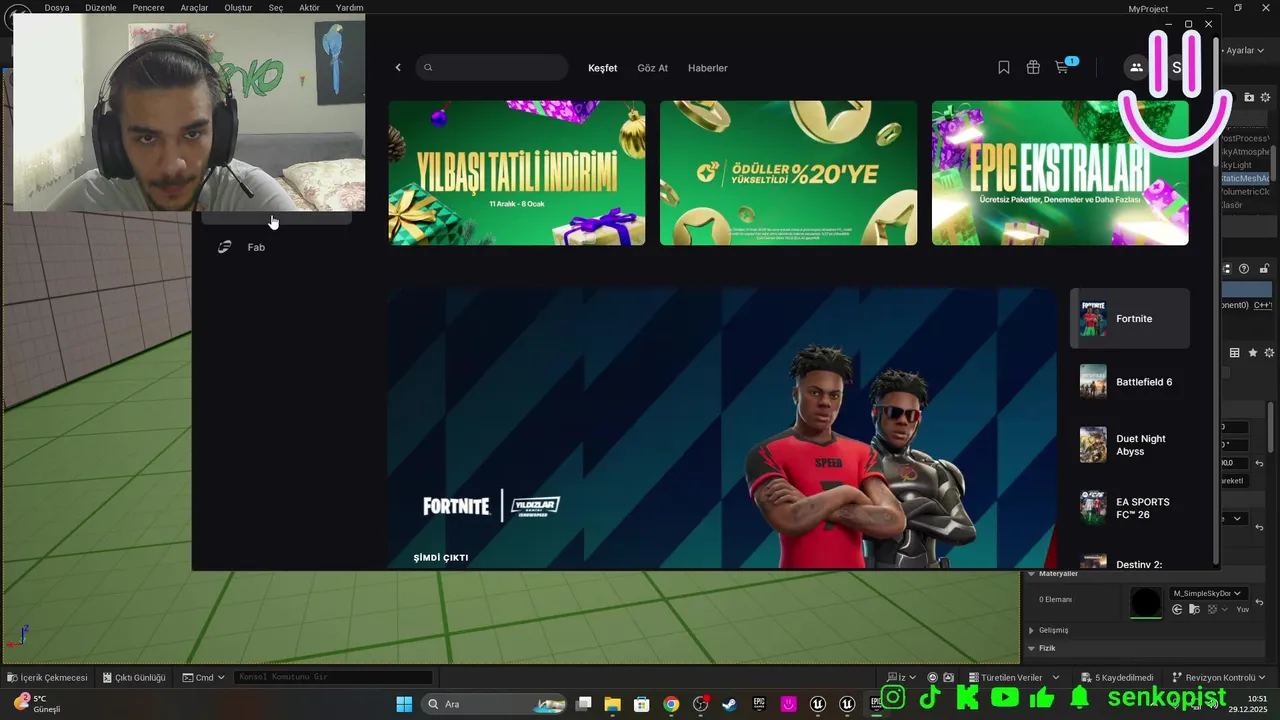Open the Ayarlar settings dropdown
This screenshot has width=1280, height=720.
point(1246,51)
